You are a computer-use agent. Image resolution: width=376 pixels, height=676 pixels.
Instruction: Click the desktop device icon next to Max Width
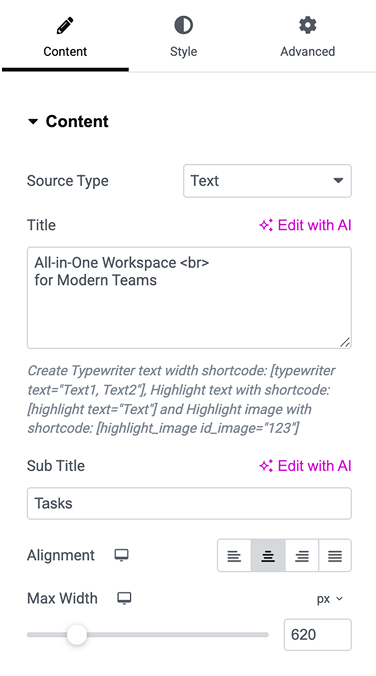[124, 598]
